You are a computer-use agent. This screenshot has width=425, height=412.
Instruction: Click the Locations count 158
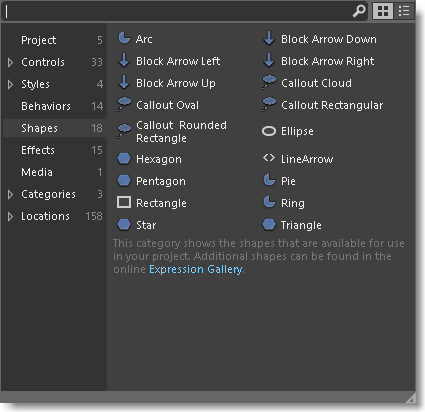(94, 216)
